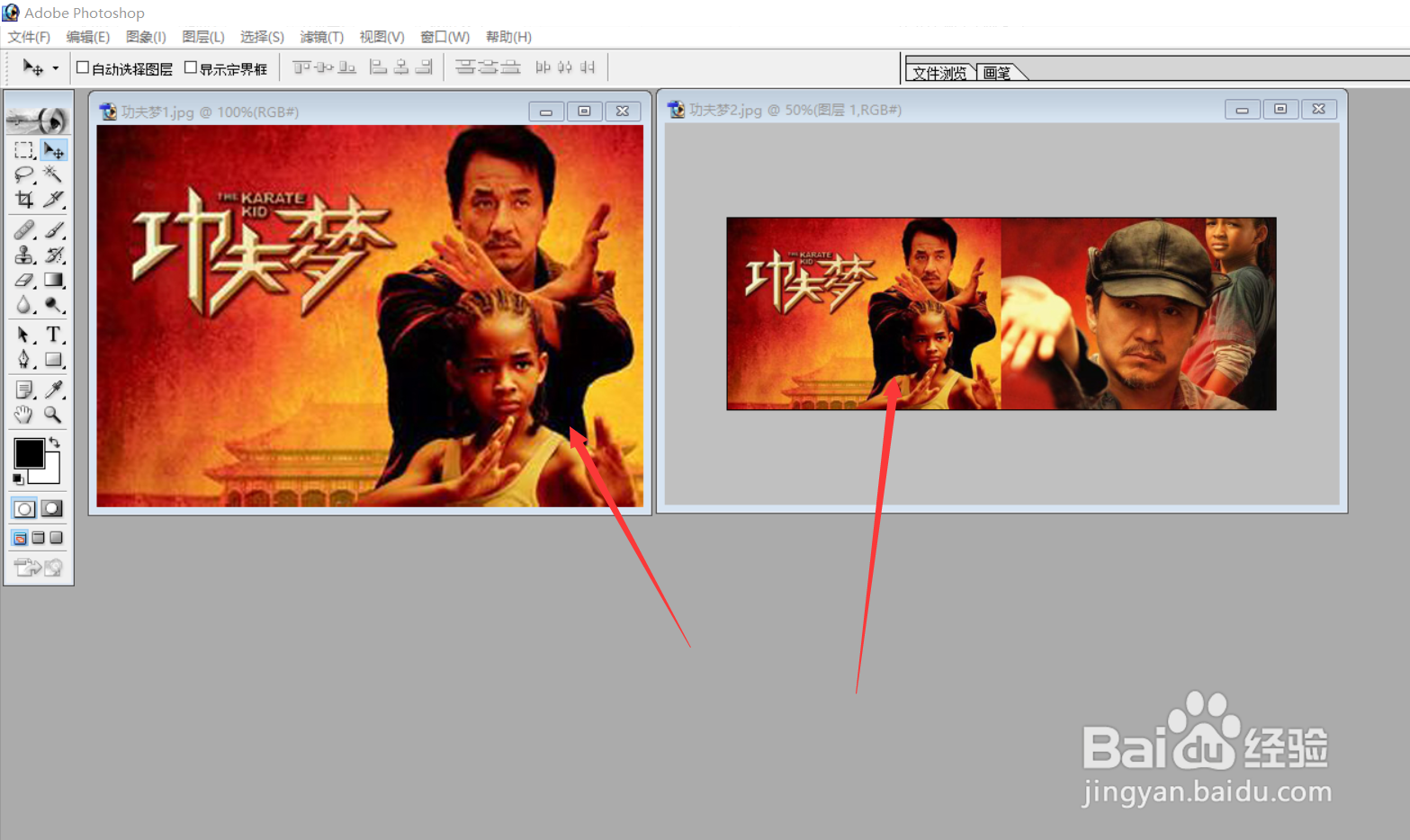Select the Dodge tool
1410x840 pixels.
[x=54, y=306]
